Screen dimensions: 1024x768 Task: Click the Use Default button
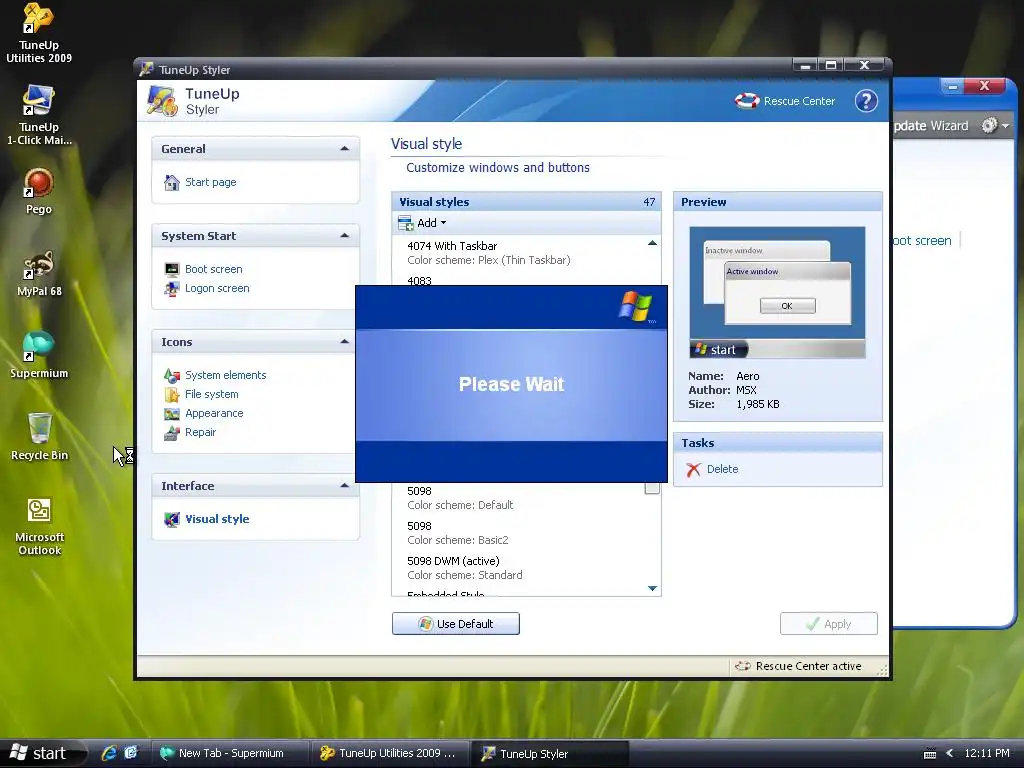tap(456, 624)
